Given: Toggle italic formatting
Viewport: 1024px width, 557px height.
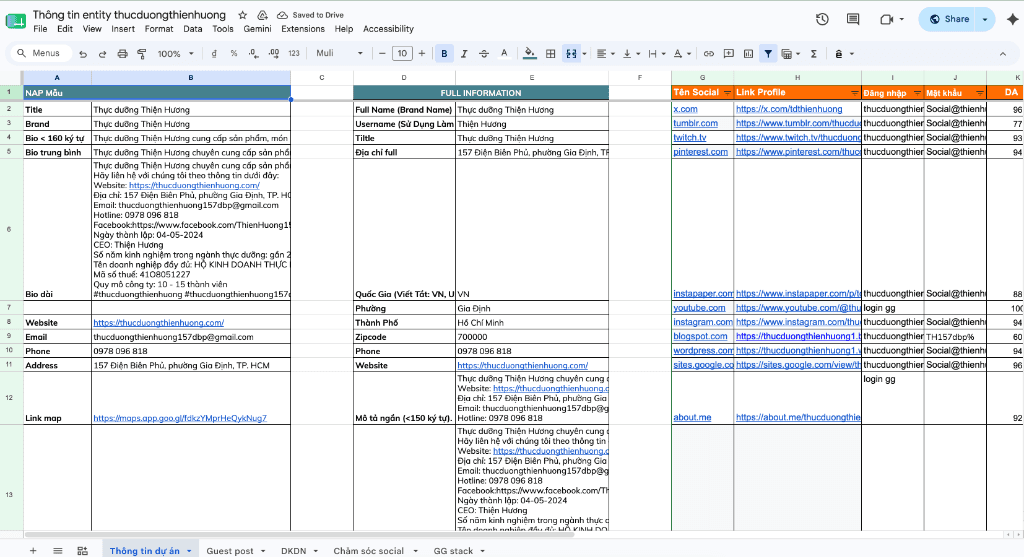Looking at the screenshot, I should point(464,54).
